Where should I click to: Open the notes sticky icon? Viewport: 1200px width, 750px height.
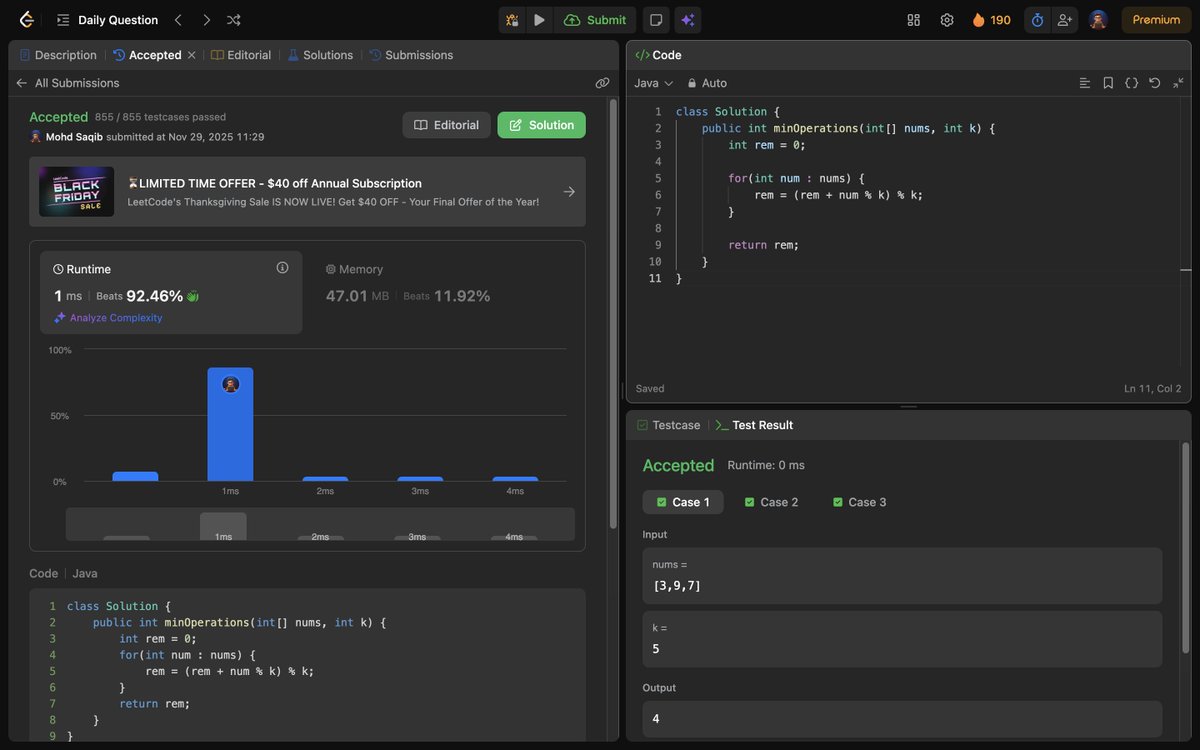656,20
